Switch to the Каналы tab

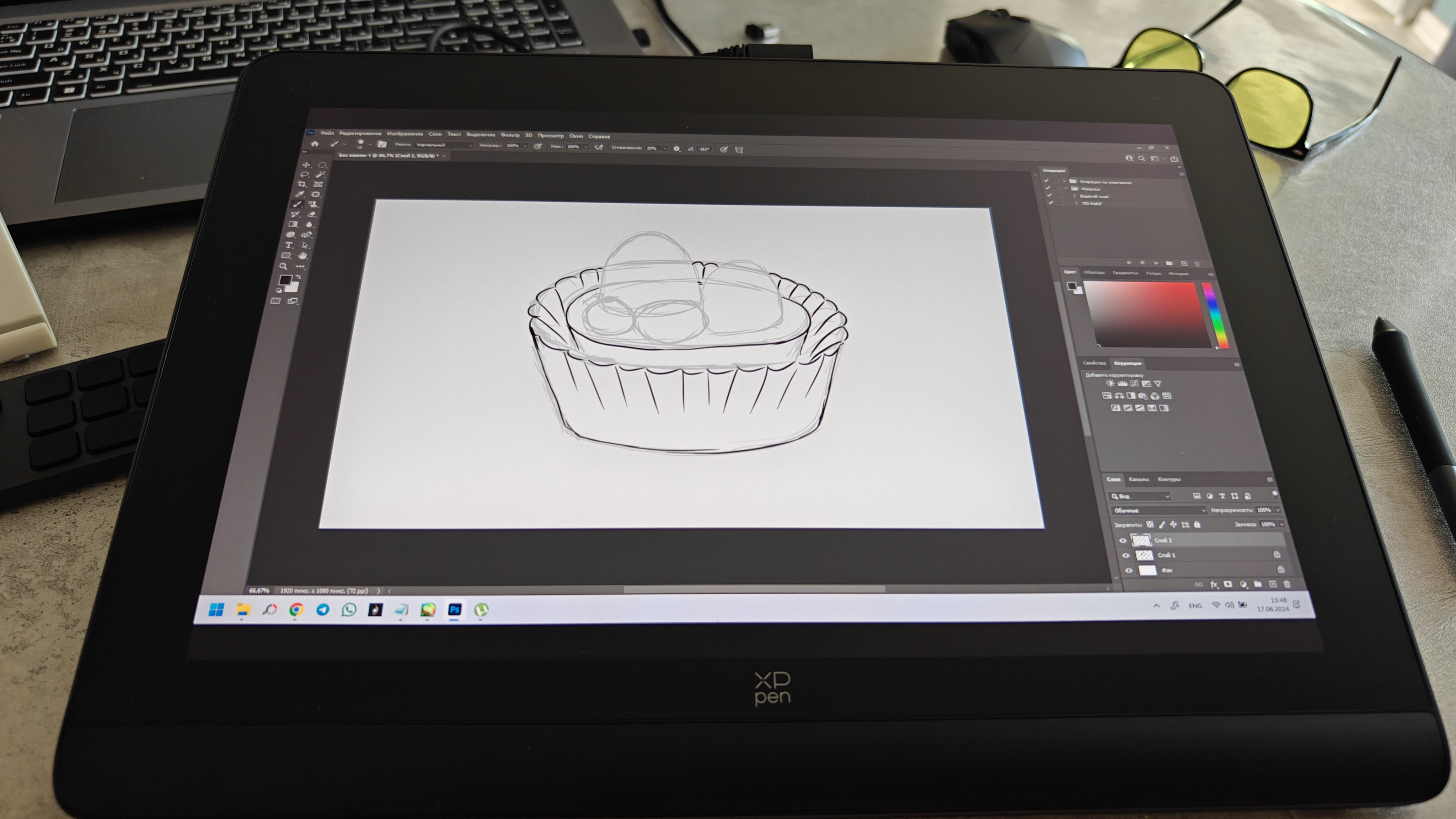click(x=1138, y=479)
